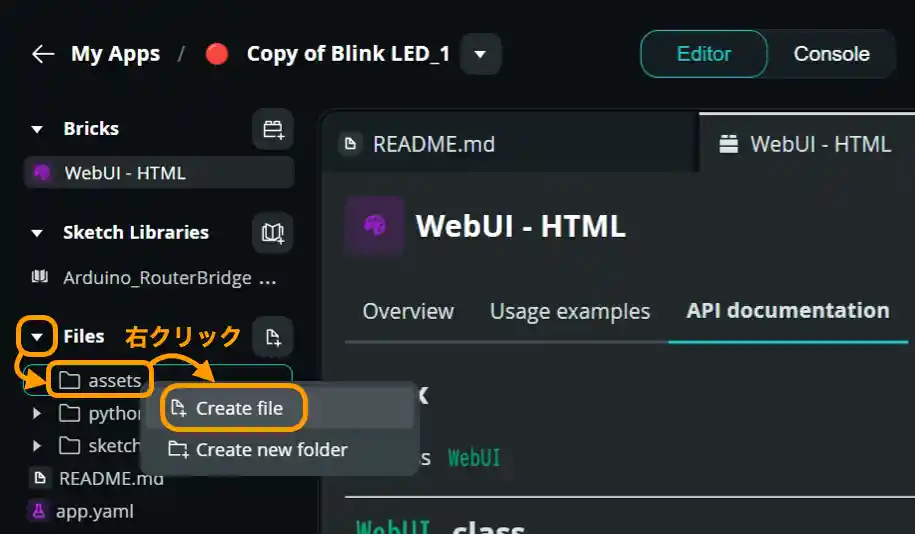Click the app.yaml flask icon

(39, 511)
